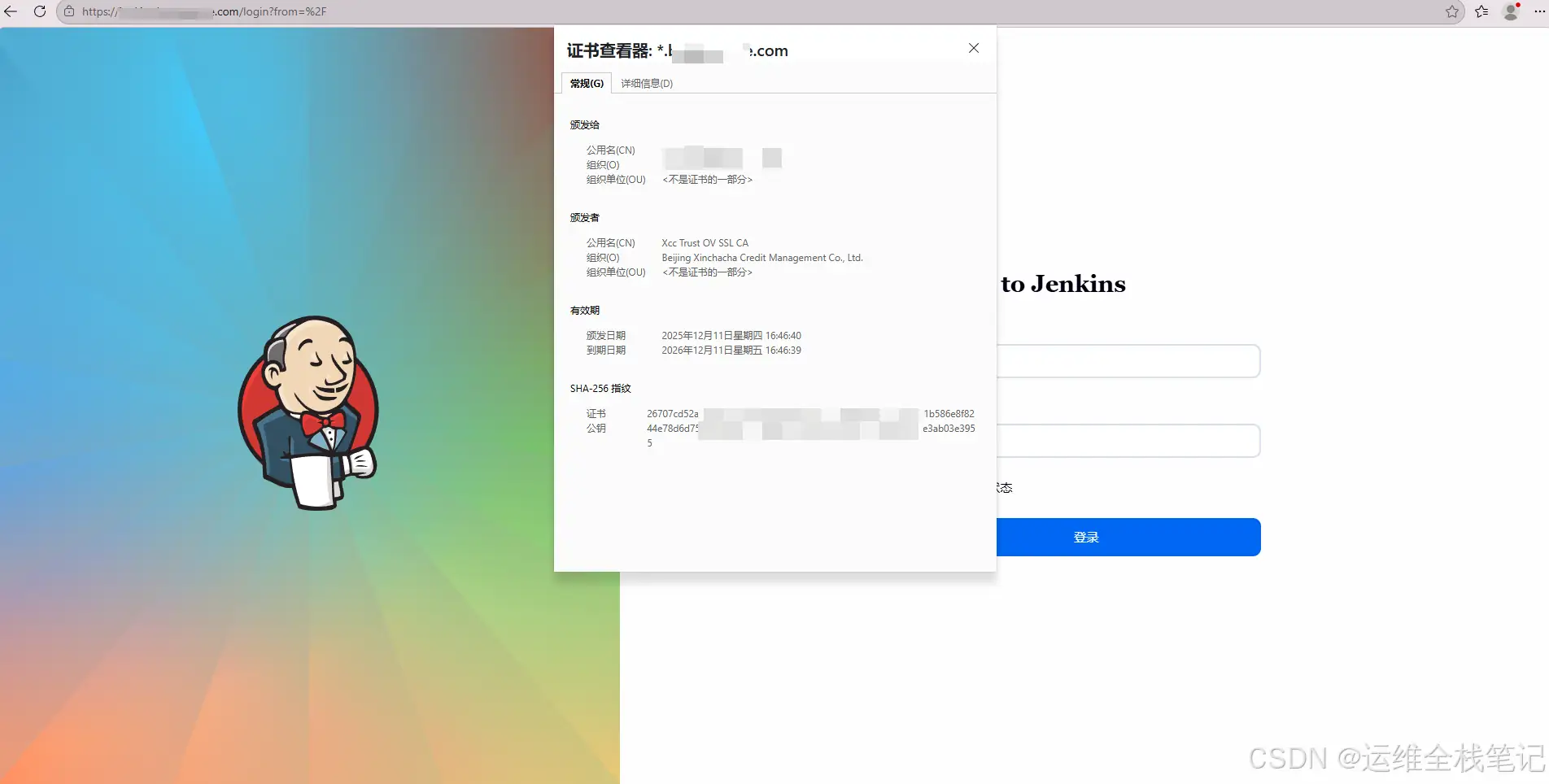Reload the page with the refresh icon
Viewport: 1549px width, 784px height.
[x=40, y=11]
